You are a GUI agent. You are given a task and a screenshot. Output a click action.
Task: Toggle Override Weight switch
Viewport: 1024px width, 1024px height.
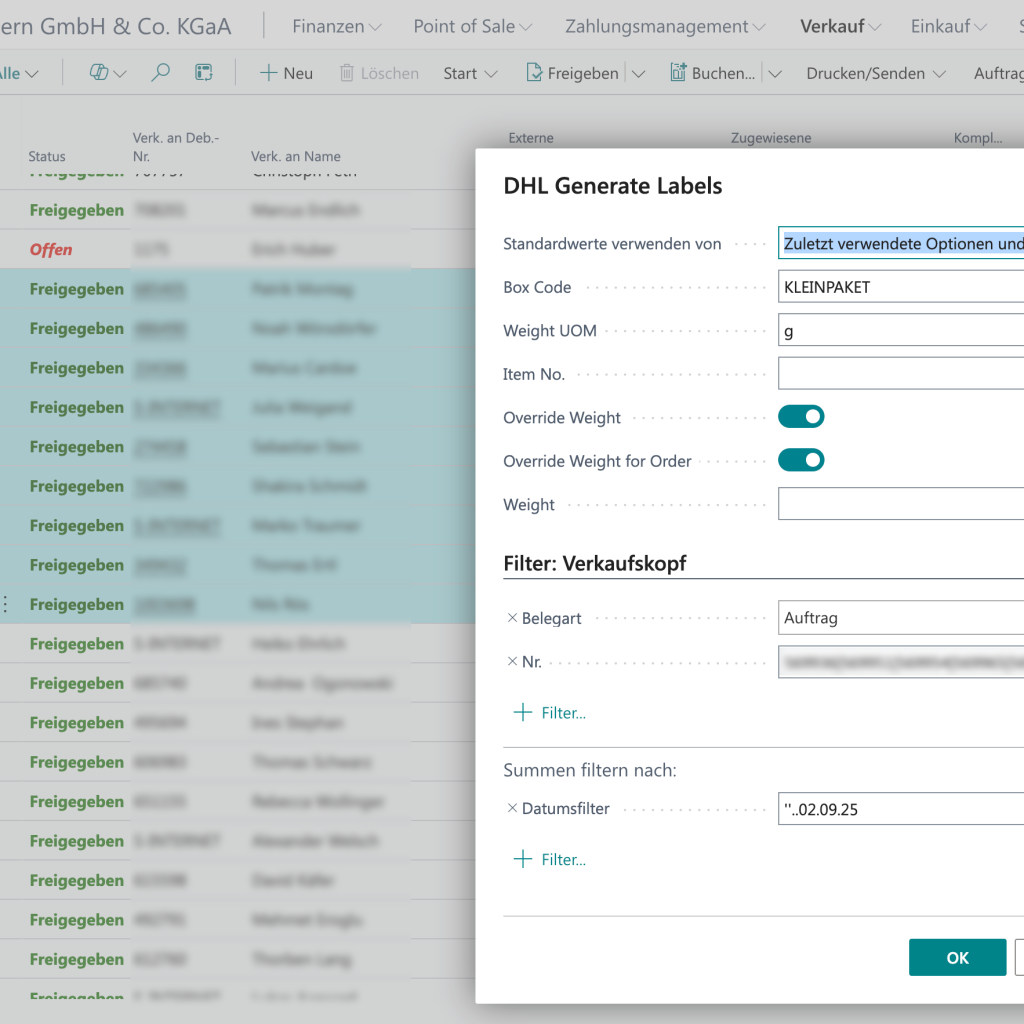801,417
